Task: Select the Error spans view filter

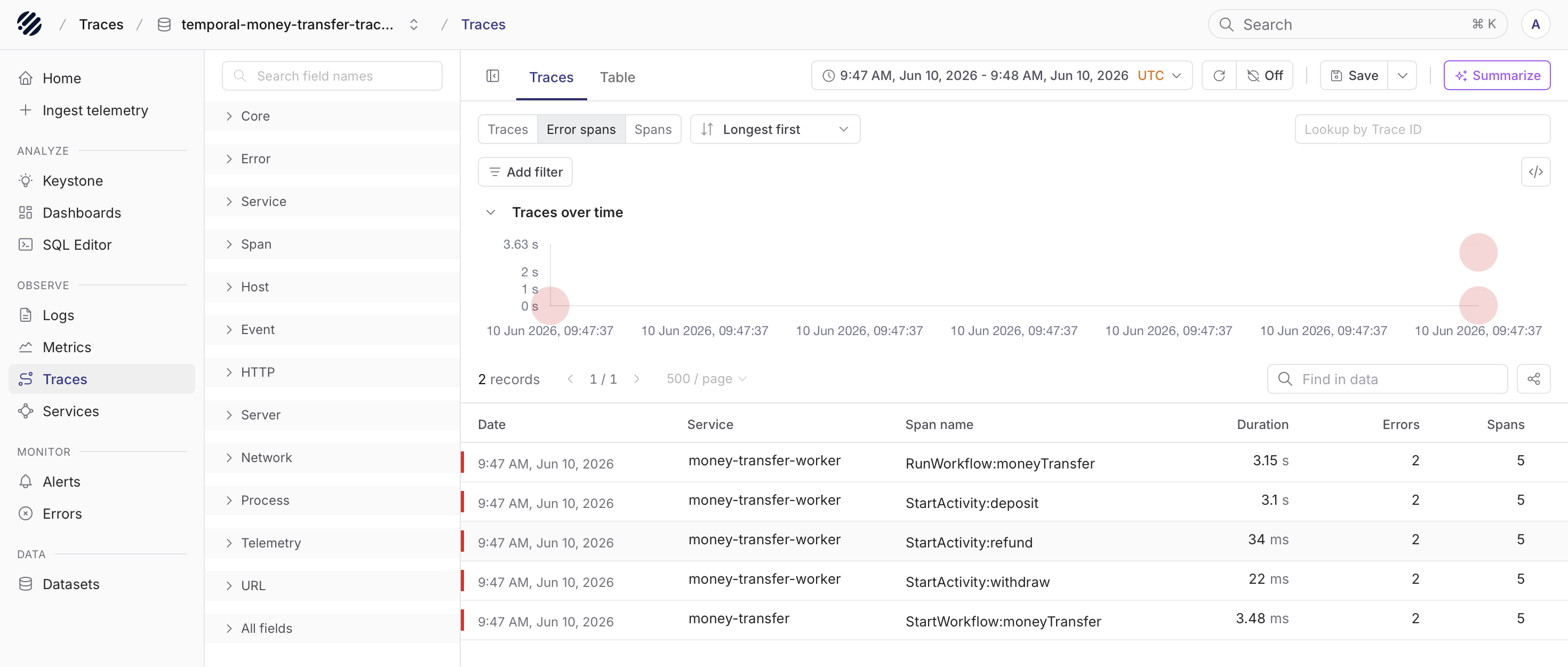Action: 581,129
